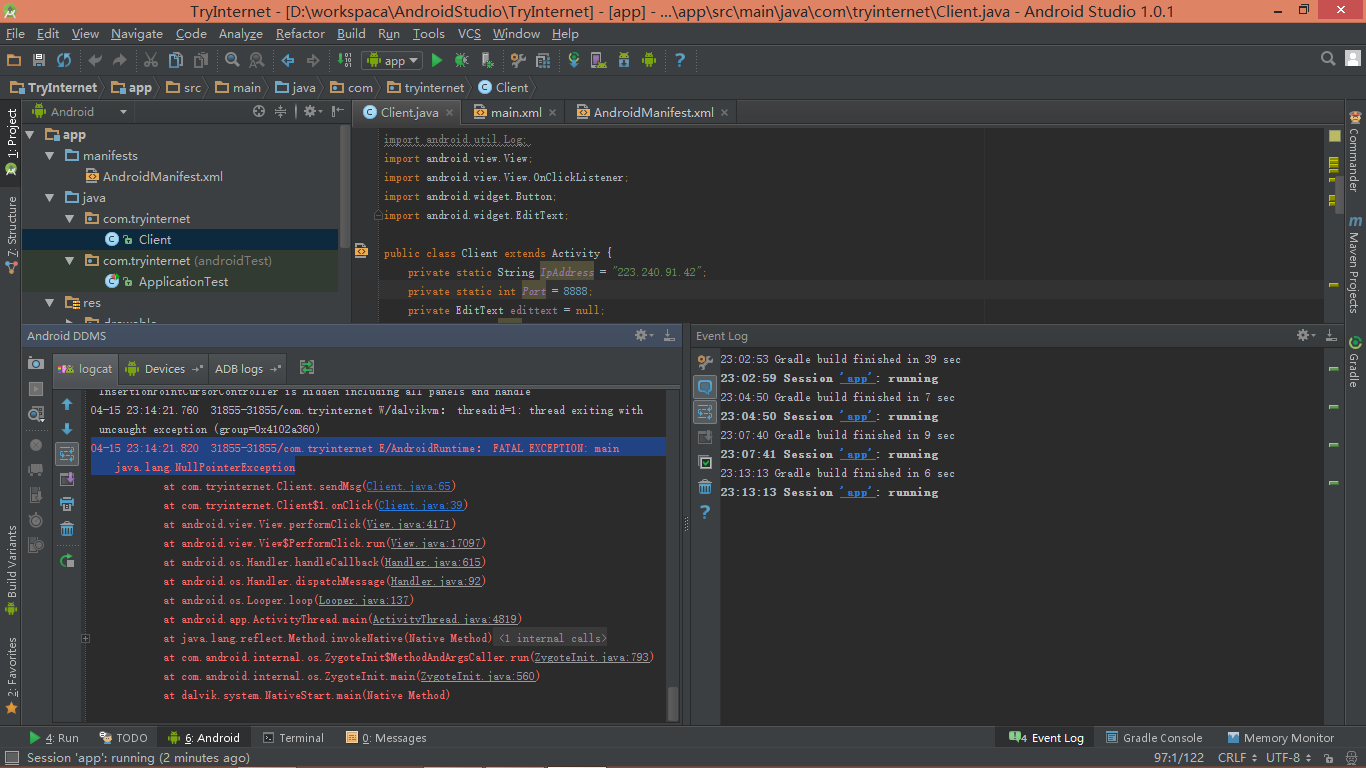
Task: Click the search magnifier at top right
Action: 1328,59
